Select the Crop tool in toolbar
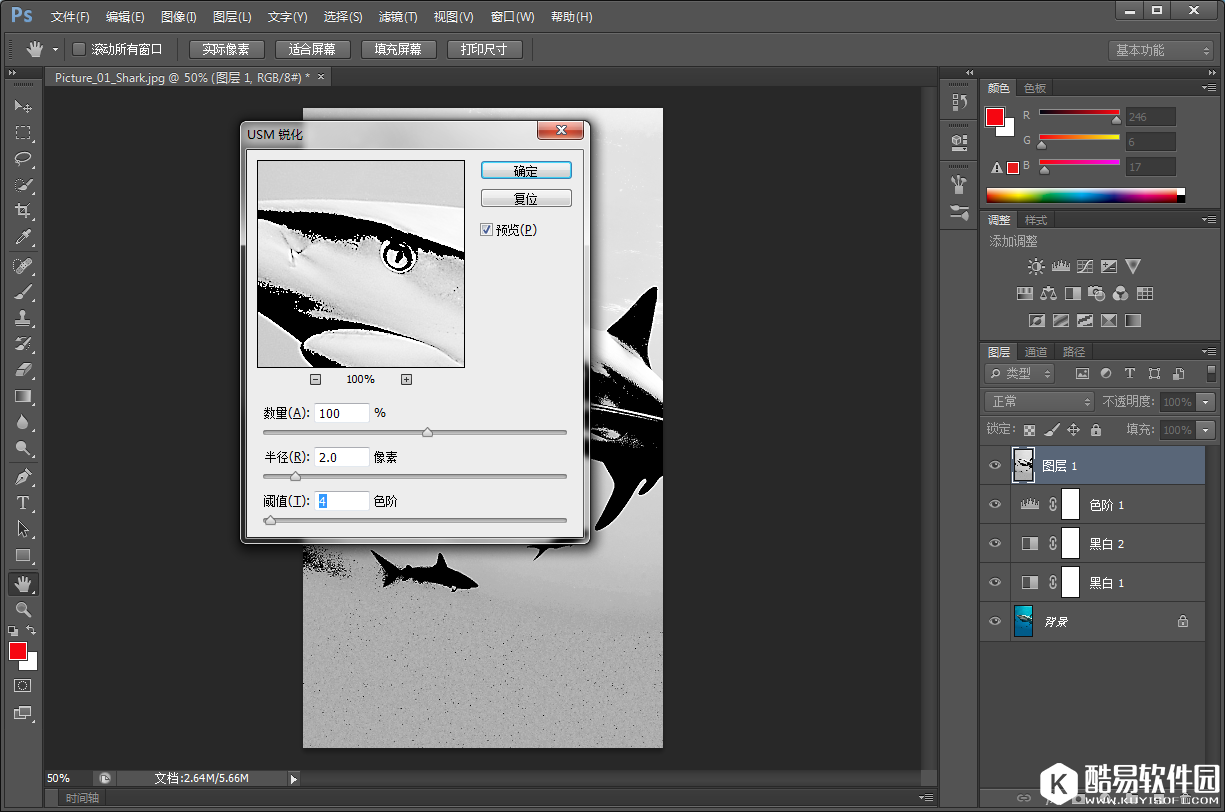The width and height of the screenshot is (1225, 812). 22,211
